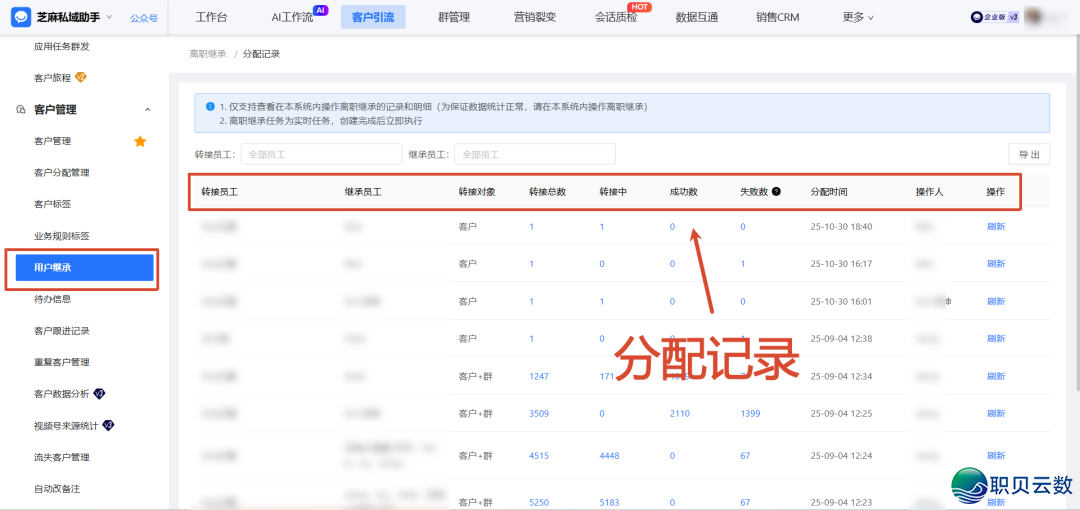The height and width of the screenshot is (510, 1080).
Task: Click 刷新 for the 25-09-04 12:25 row
Action: (x=996, y=414)
